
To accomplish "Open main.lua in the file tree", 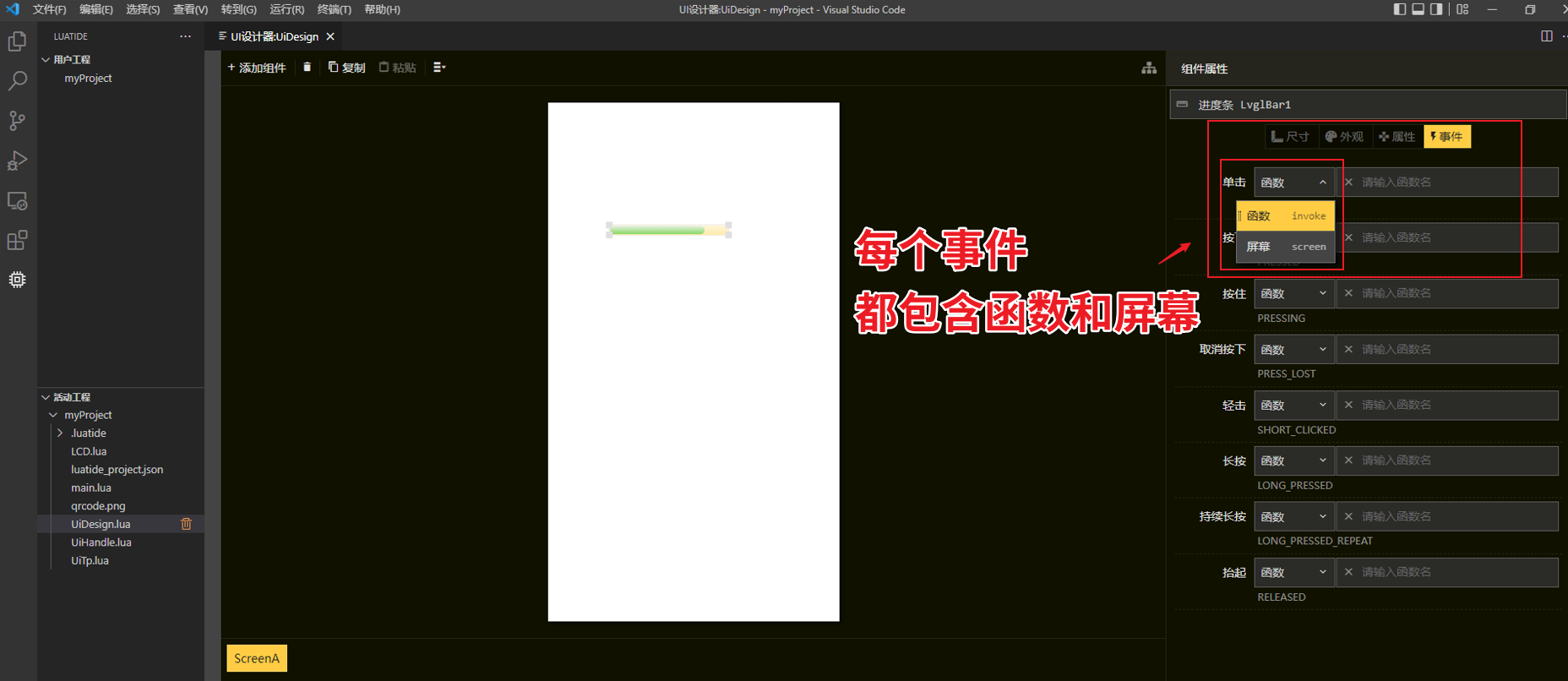I will [91, 488].
